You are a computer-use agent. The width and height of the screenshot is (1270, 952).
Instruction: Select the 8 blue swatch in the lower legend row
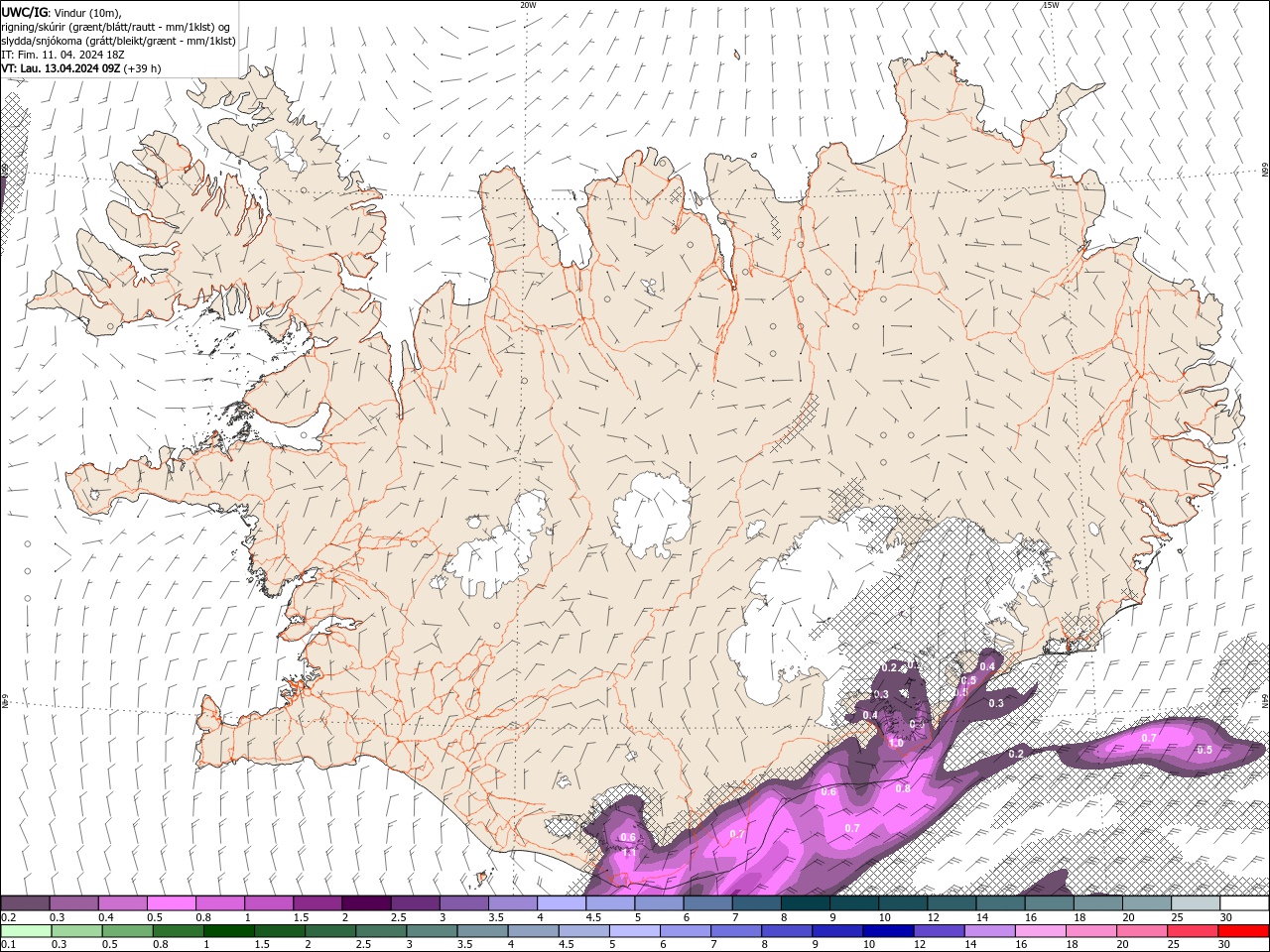coord(787,931)
